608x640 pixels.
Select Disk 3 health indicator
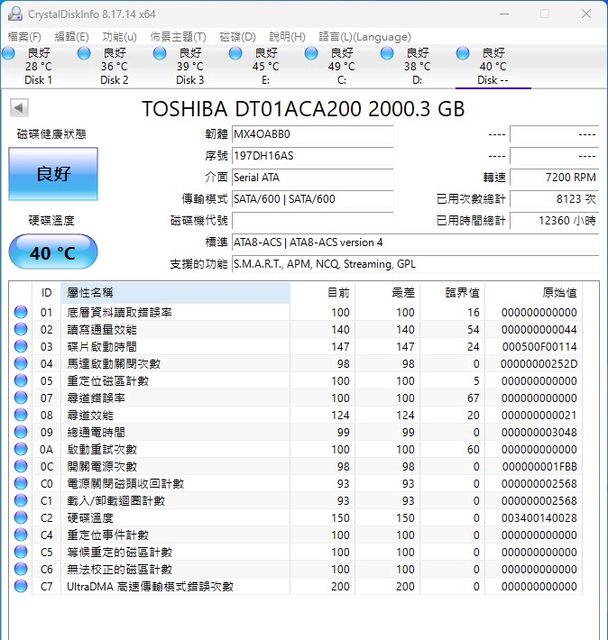click(160, 53)
